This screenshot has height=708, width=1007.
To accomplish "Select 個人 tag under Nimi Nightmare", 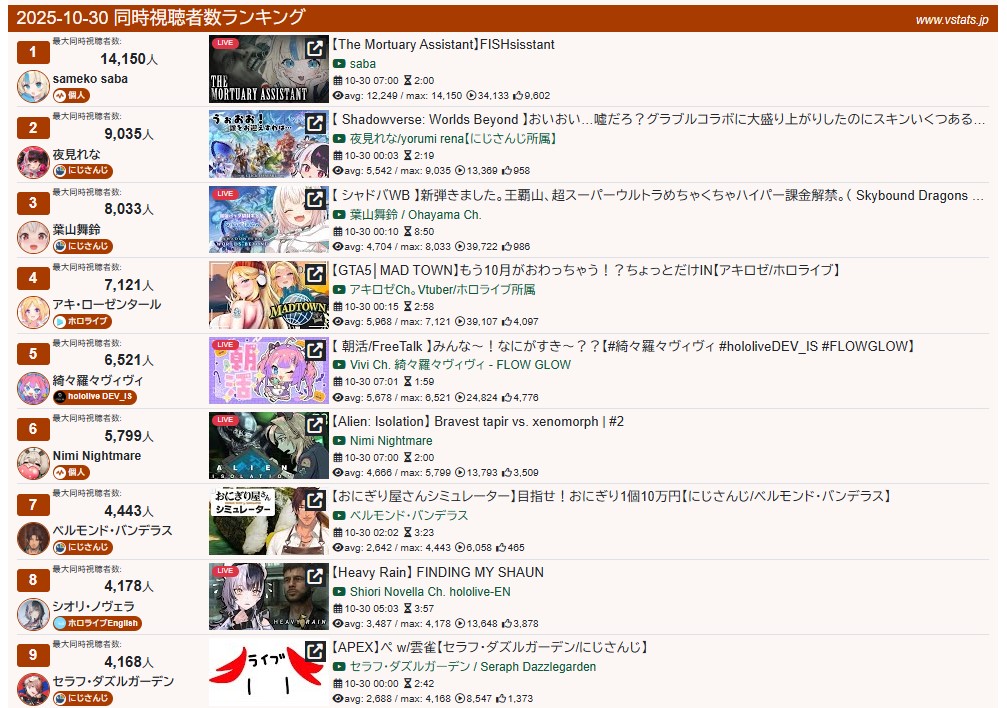I will tap(71, 472).
